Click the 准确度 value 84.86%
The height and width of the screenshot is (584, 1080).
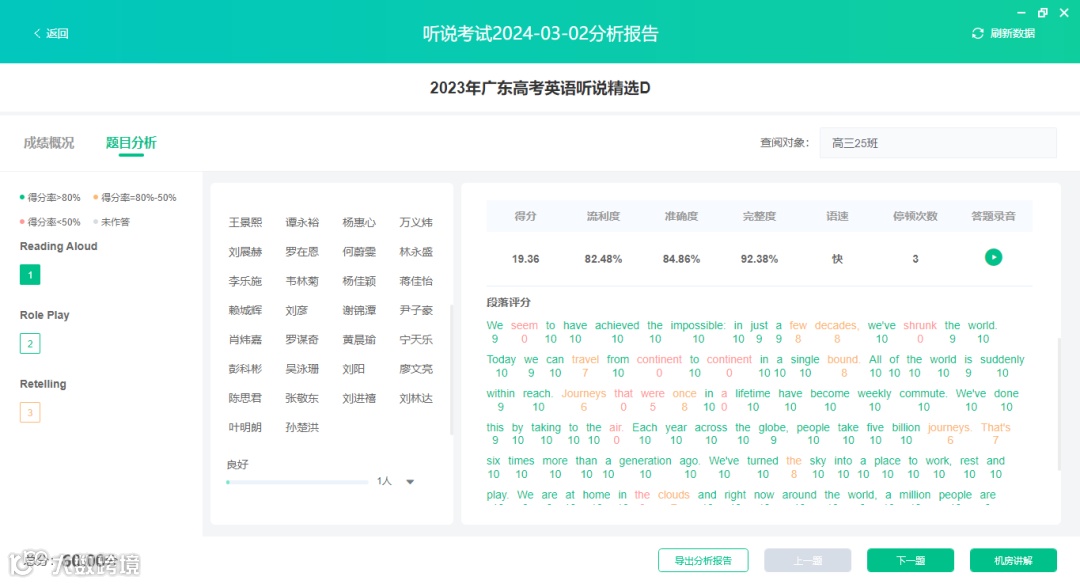681,259
